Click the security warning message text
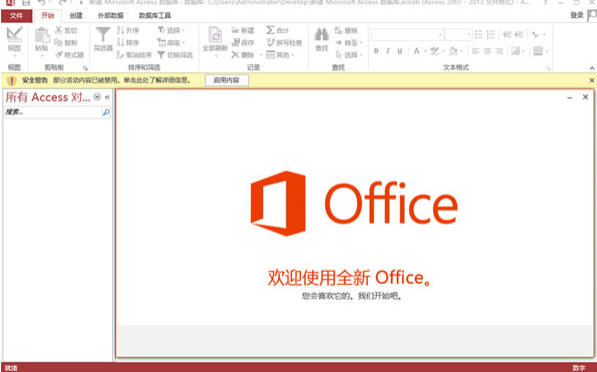The image size is (597, 372). click(x=122, y=80)
